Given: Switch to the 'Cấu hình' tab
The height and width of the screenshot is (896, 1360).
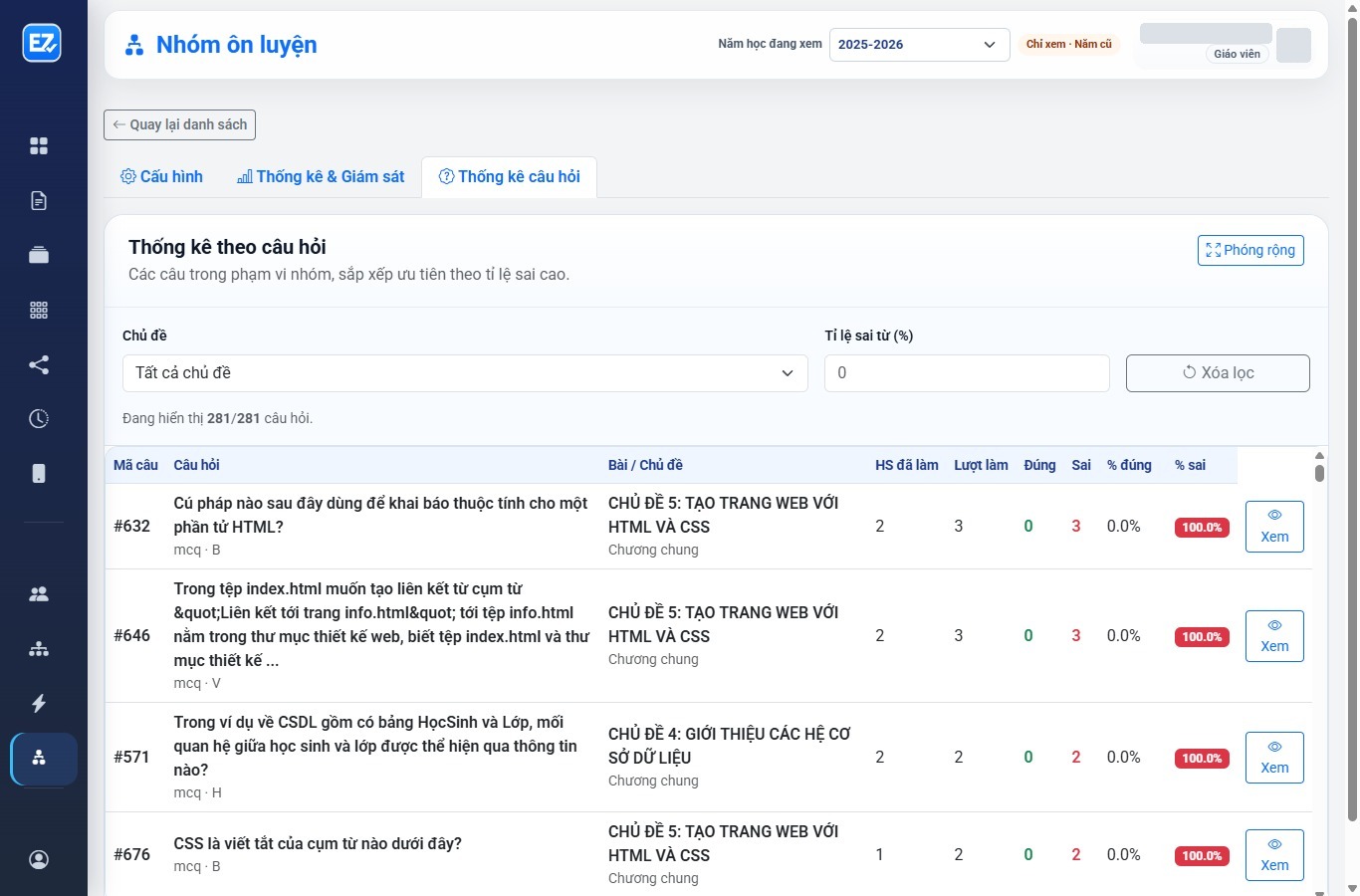Looking at the screenshot, I should (x=162, y=176).
